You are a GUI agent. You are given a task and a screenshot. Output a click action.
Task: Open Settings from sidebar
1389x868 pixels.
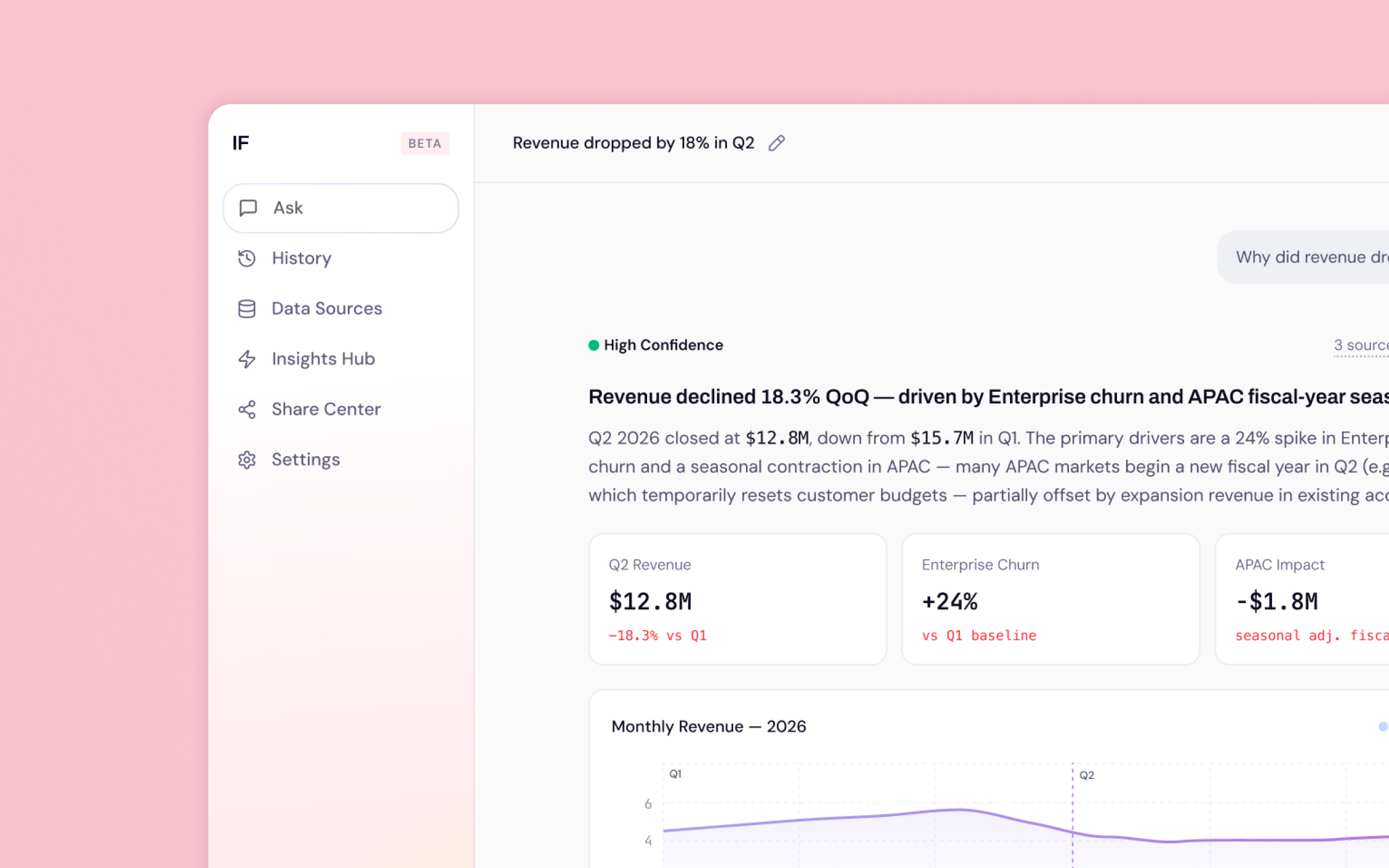tap(341, 459)
